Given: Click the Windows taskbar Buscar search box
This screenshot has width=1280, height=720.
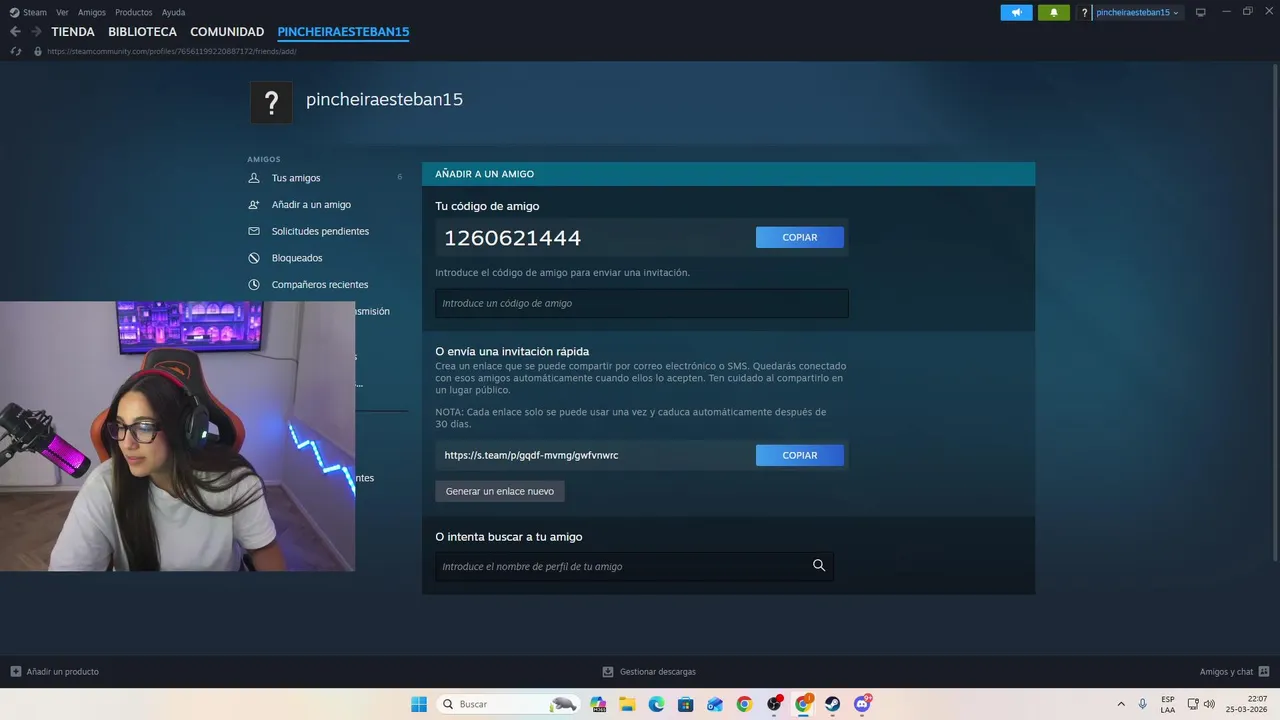Looking at the screenshot, I should (509, 704).
